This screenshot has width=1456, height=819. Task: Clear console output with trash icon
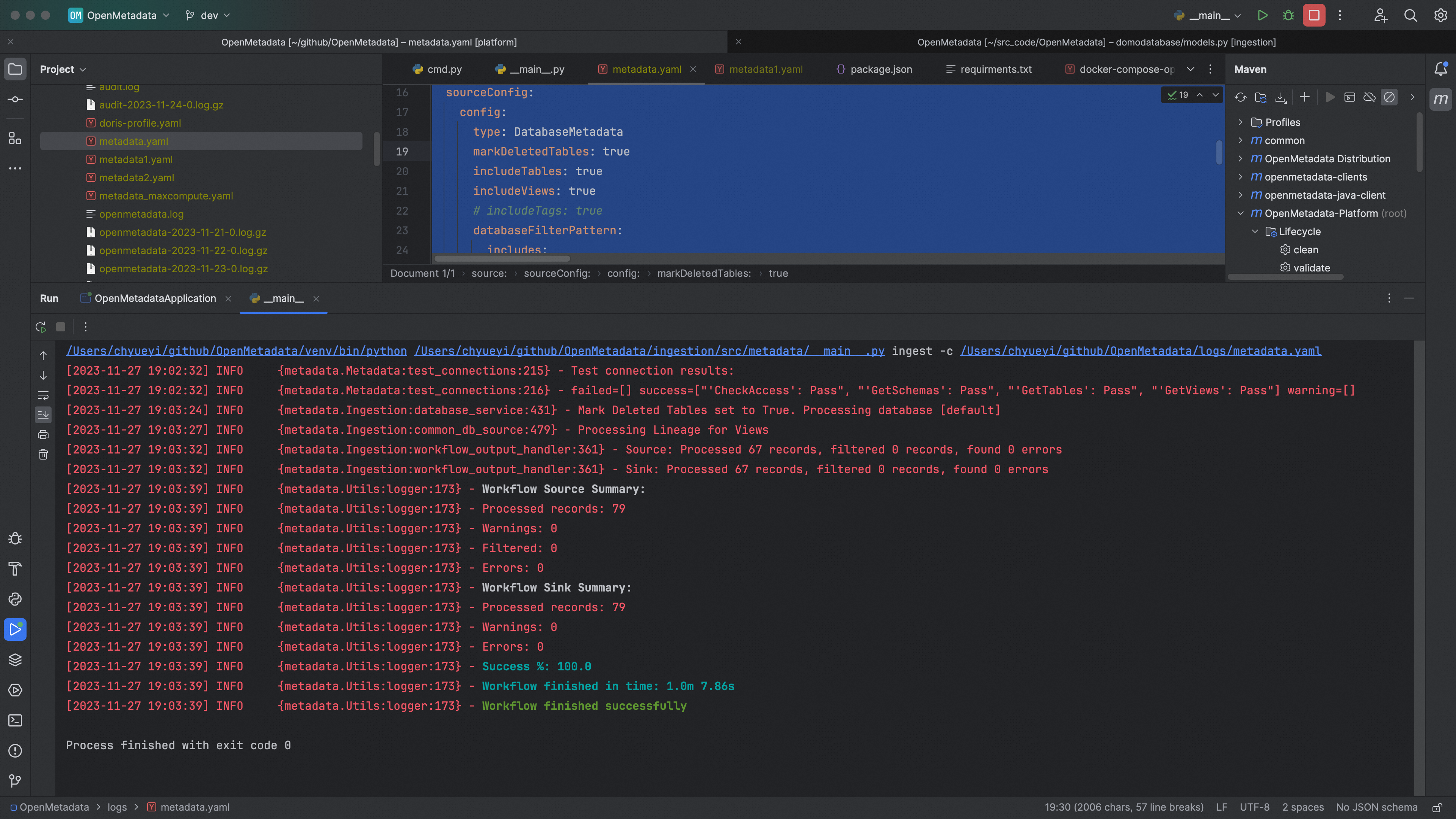point(43,455)
